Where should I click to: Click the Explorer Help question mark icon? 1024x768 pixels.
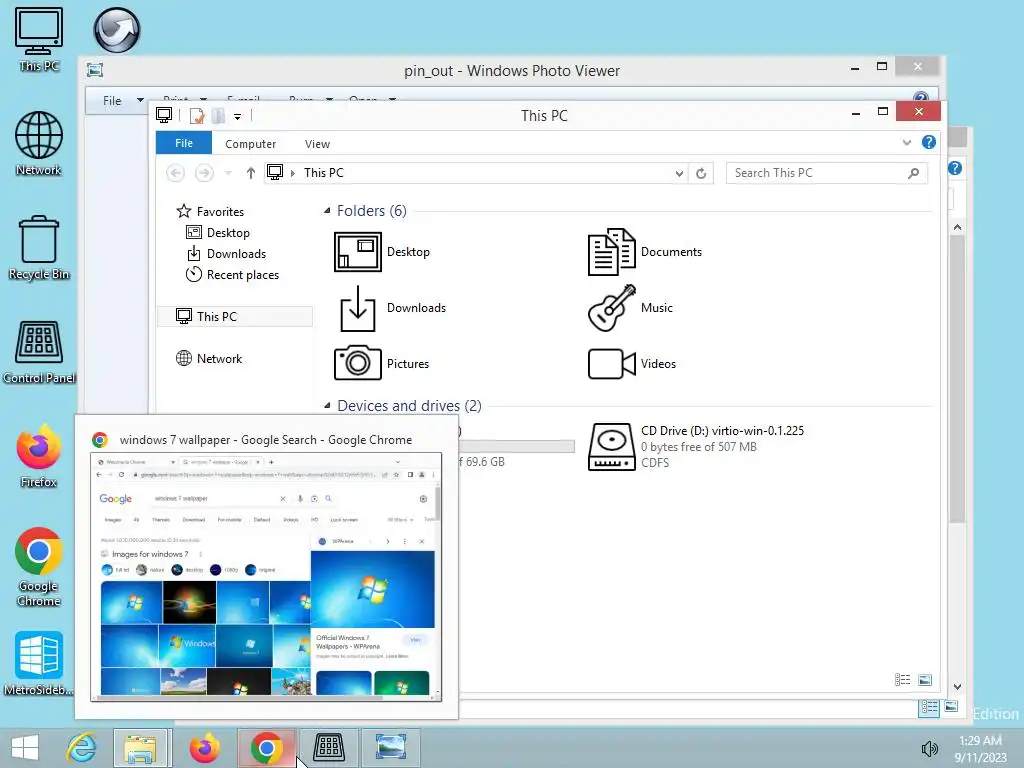point(929,142)
